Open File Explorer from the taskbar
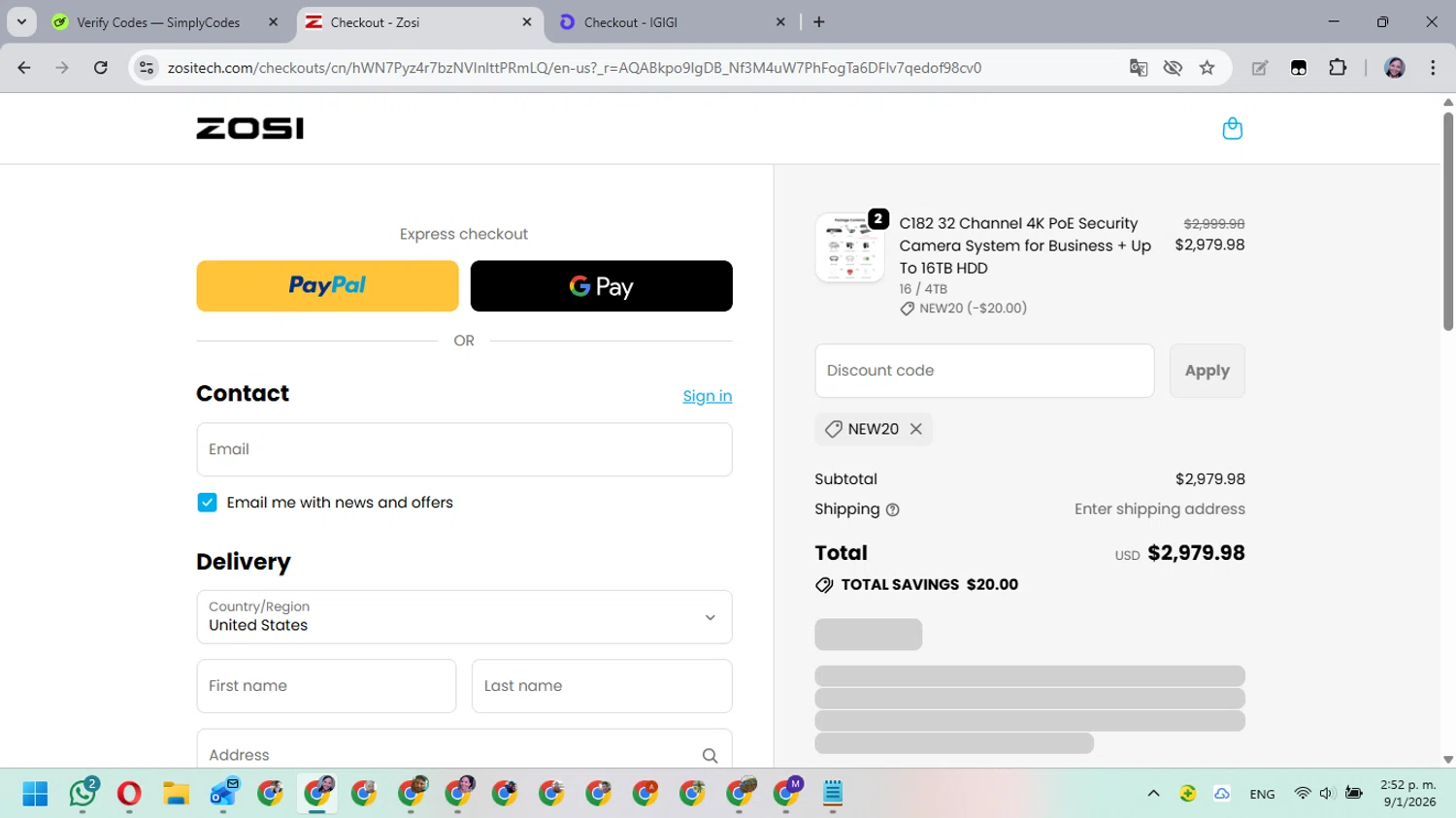Image resolution: width=1456 pixels, height=818 pixels. tap(176, 794)
